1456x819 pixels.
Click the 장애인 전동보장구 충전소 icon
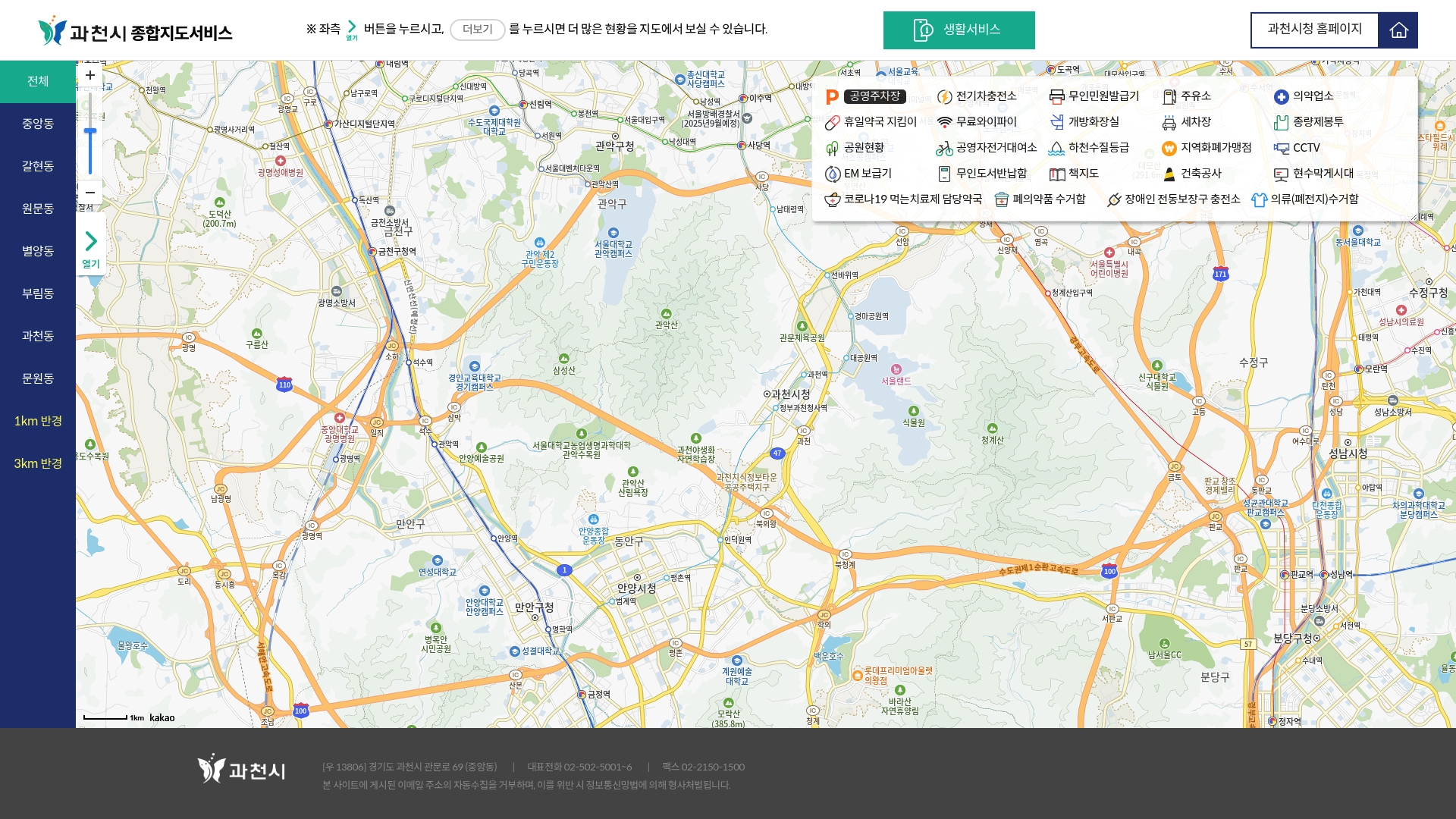coord(1114,199)
